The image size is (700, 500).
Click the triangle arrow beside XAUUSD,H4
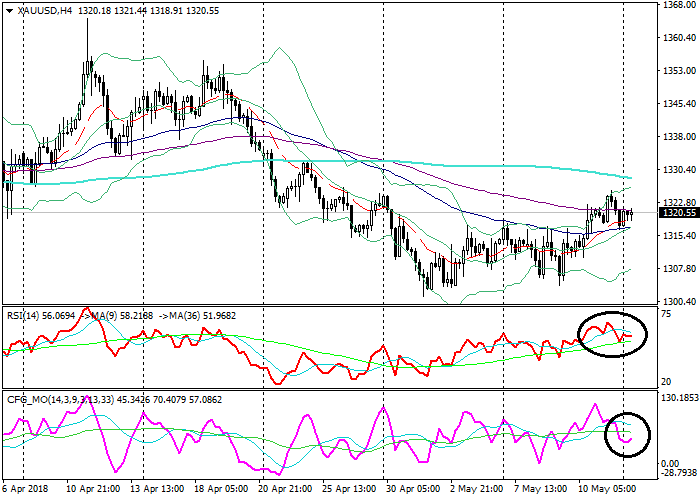[8, 11]
